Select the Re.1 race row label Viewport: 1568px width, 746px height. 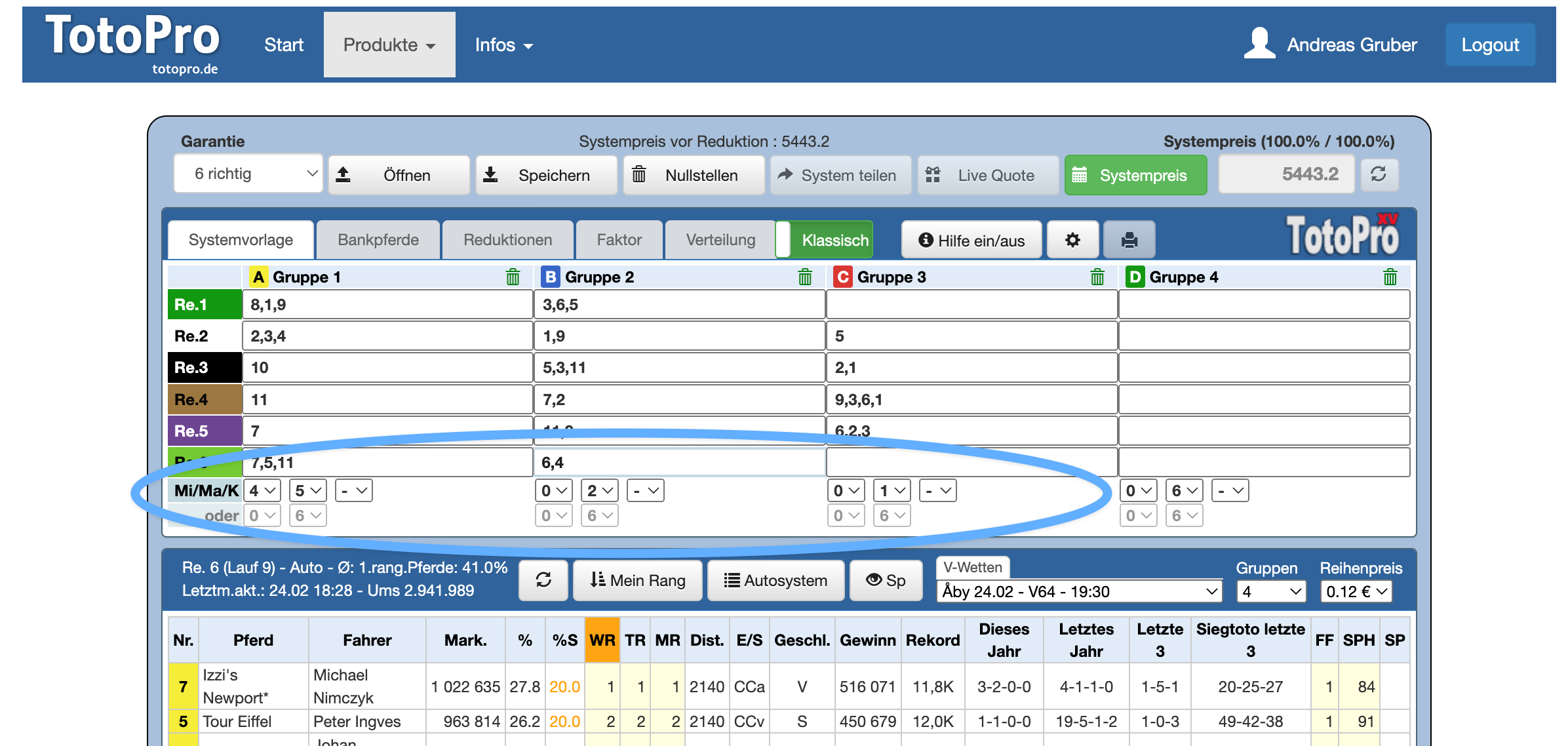(x=205, y=304)
